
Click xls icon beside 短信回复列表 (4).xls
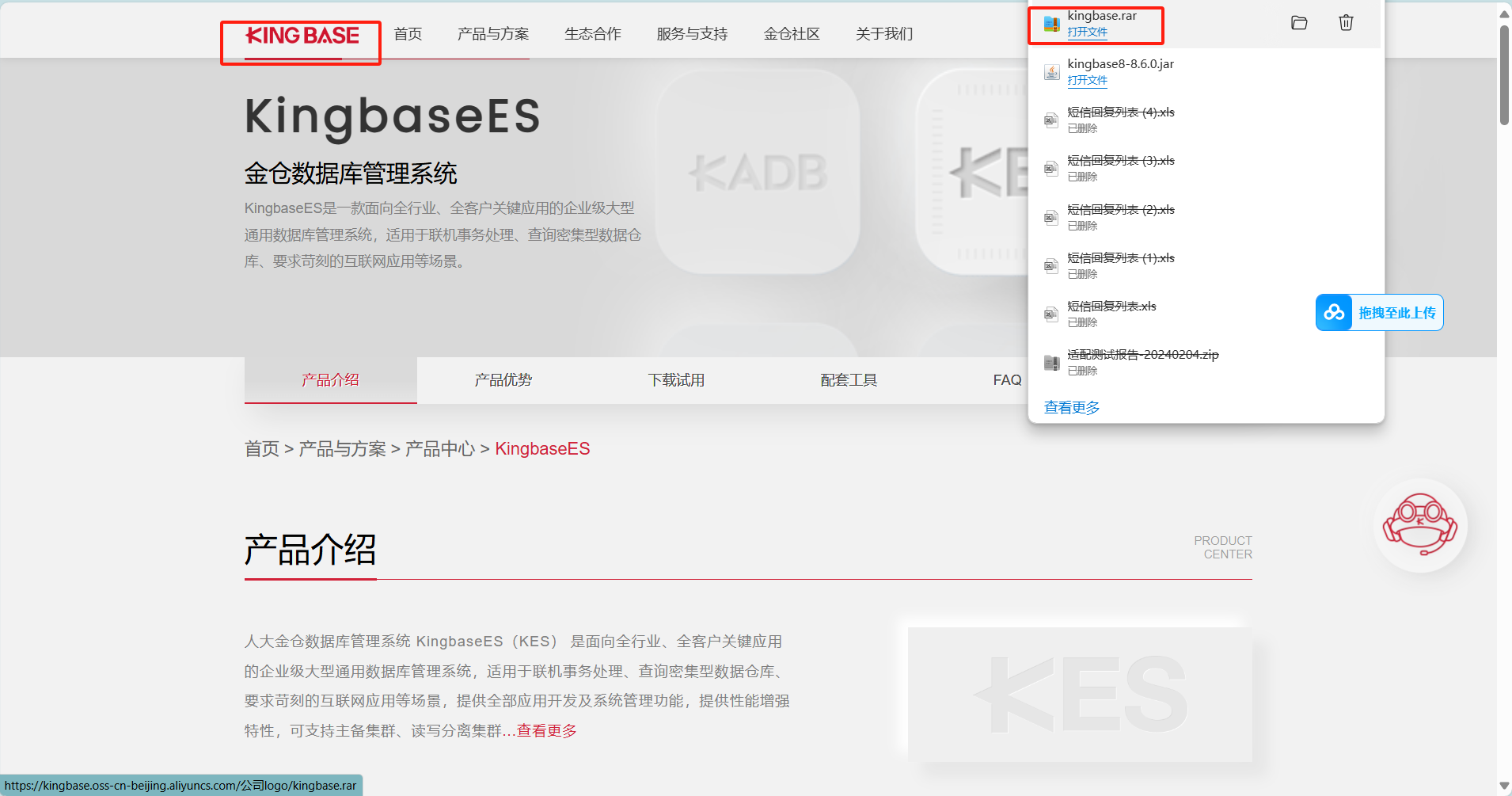(1051, 120)
